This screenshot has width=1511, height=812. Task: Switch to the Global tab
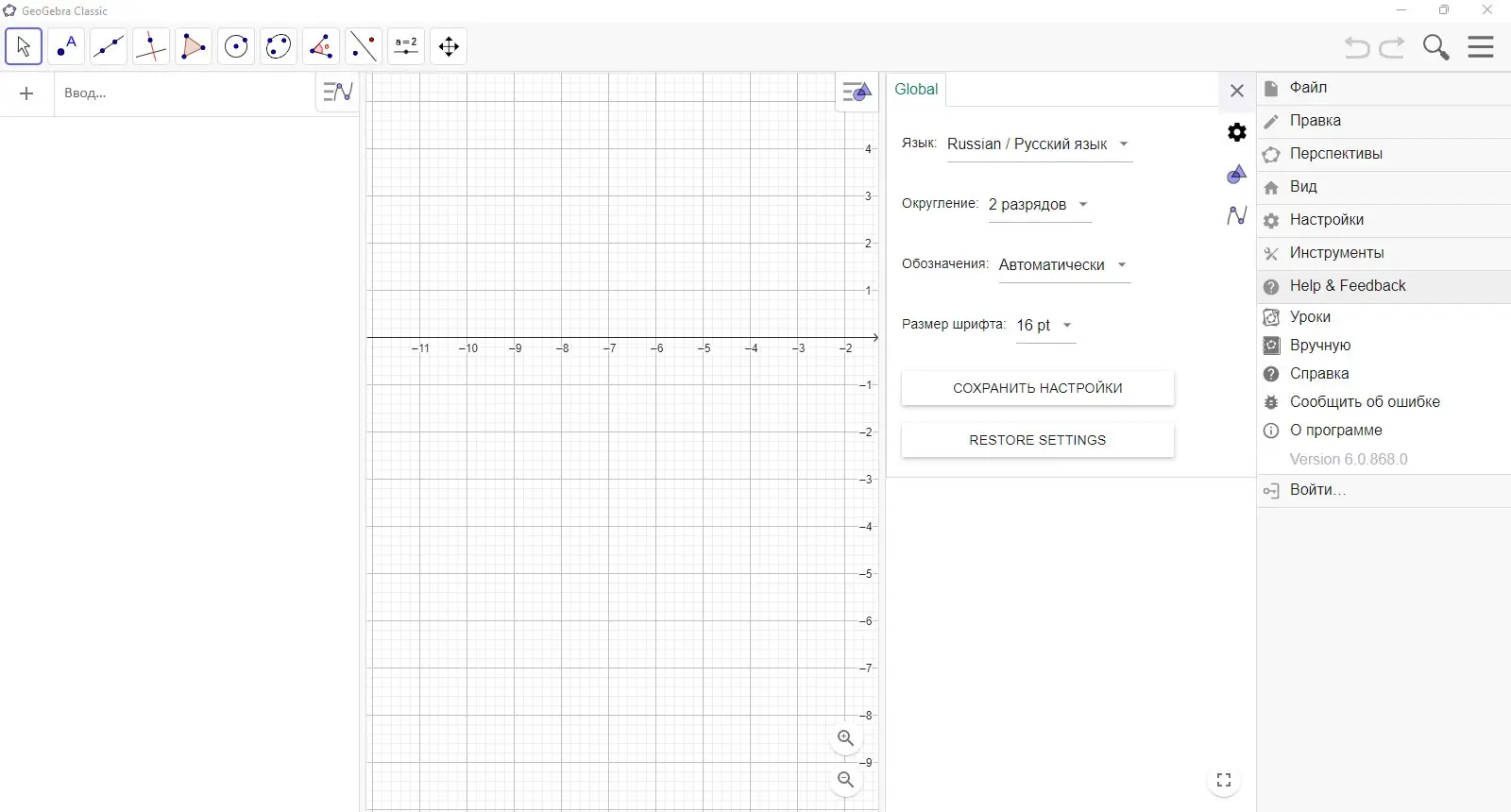click(916, 90)
